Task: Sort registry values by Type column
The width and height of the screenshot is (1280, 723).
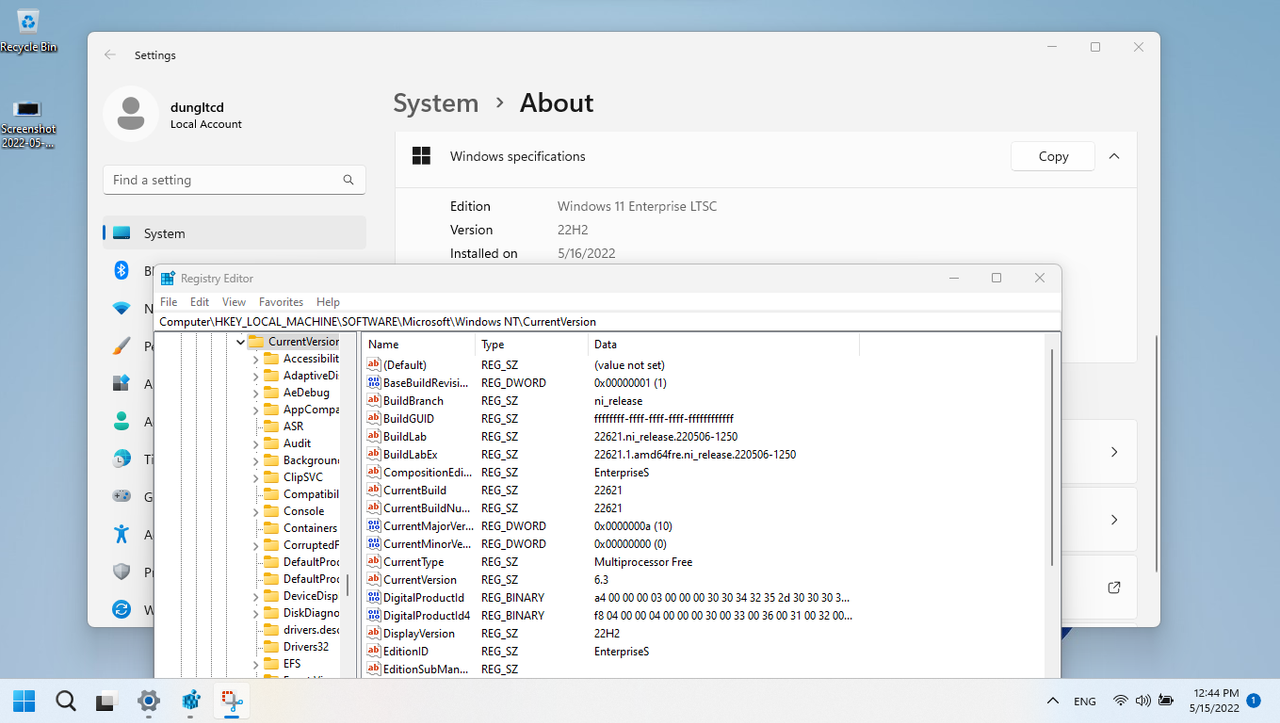Action: [x=531, y=344]
